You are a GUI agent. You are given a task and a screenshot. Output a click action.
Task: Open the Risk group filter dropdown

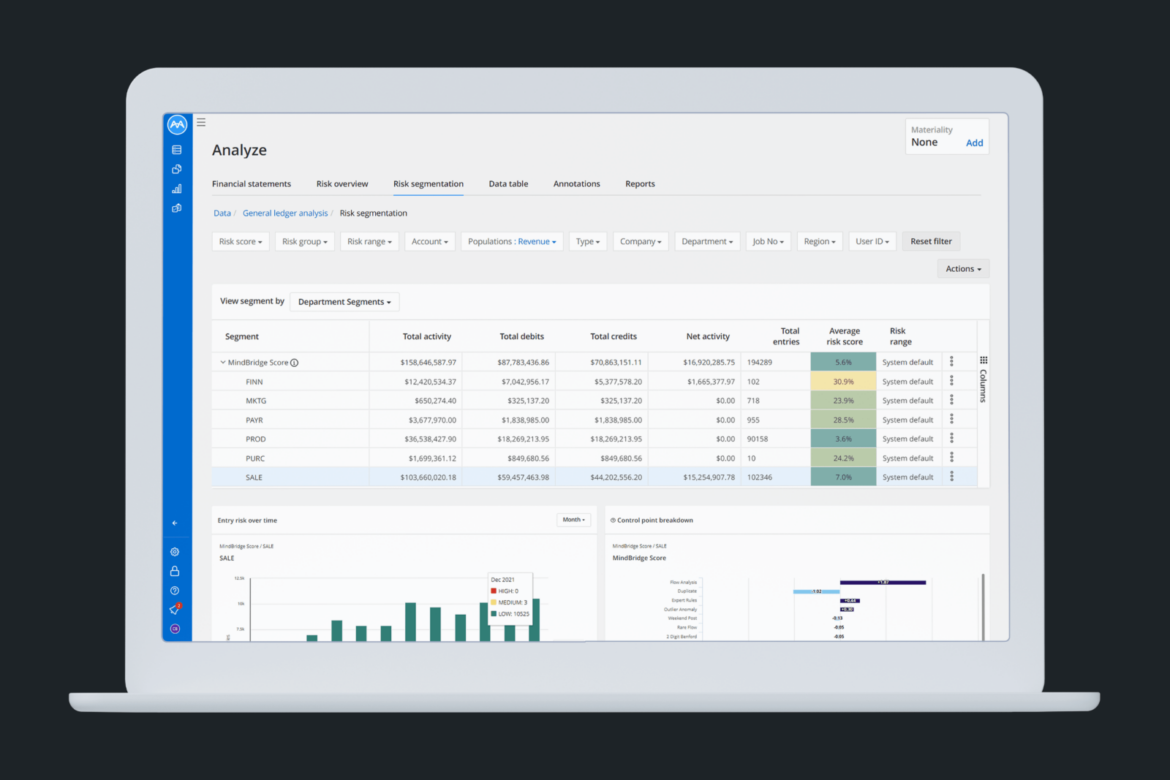(304, 241)
